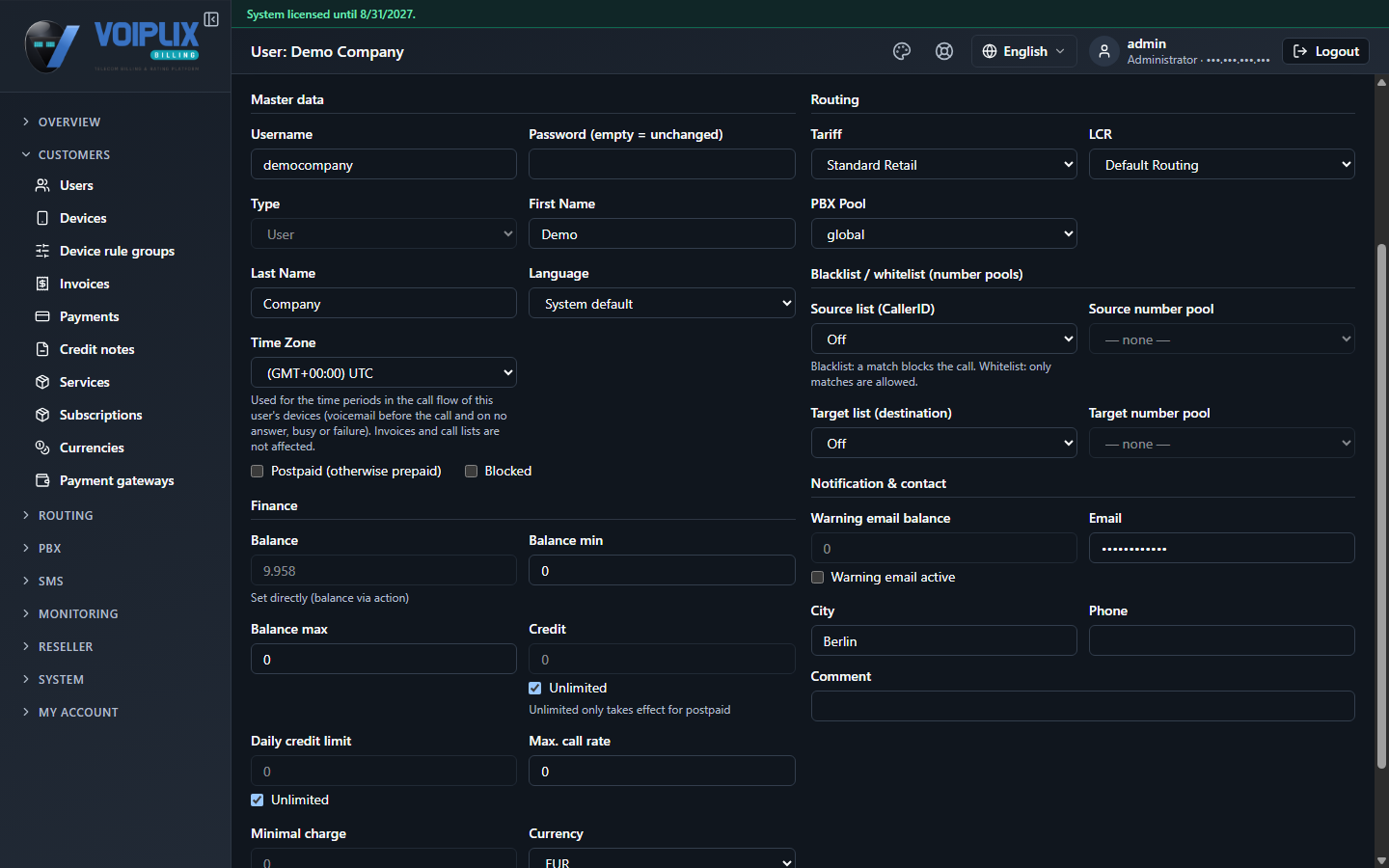Click the admin user avatar icon
1389x868 pixels.
[1104, 51]
